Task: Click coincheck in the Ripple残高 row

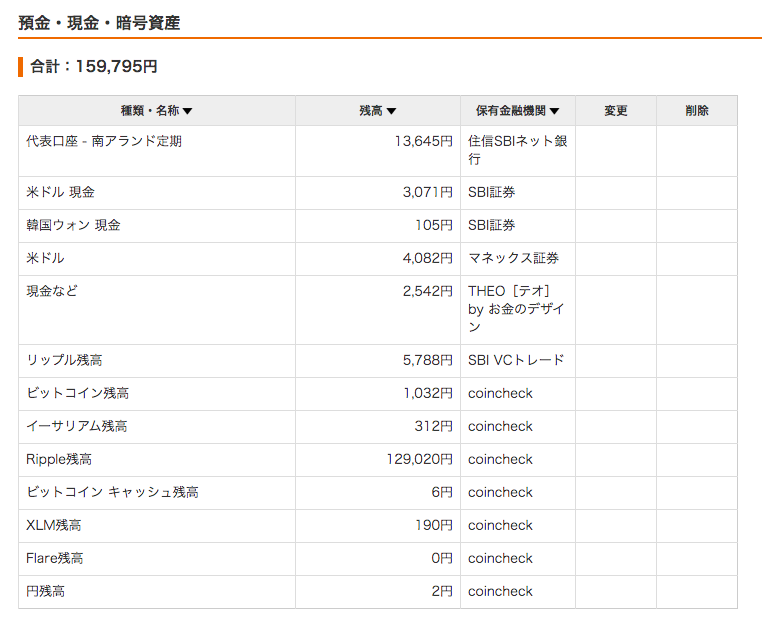Action: point(500,460)
